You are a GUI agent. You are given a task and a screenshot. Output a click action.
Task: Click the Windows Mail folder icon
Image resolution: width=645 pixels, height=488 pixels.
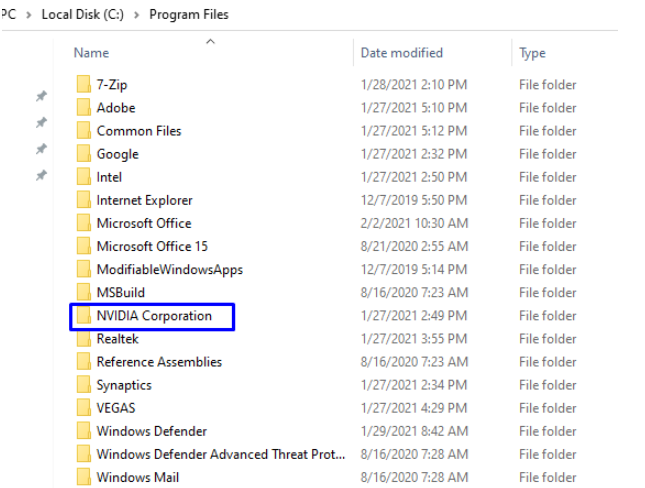(84, 476)
